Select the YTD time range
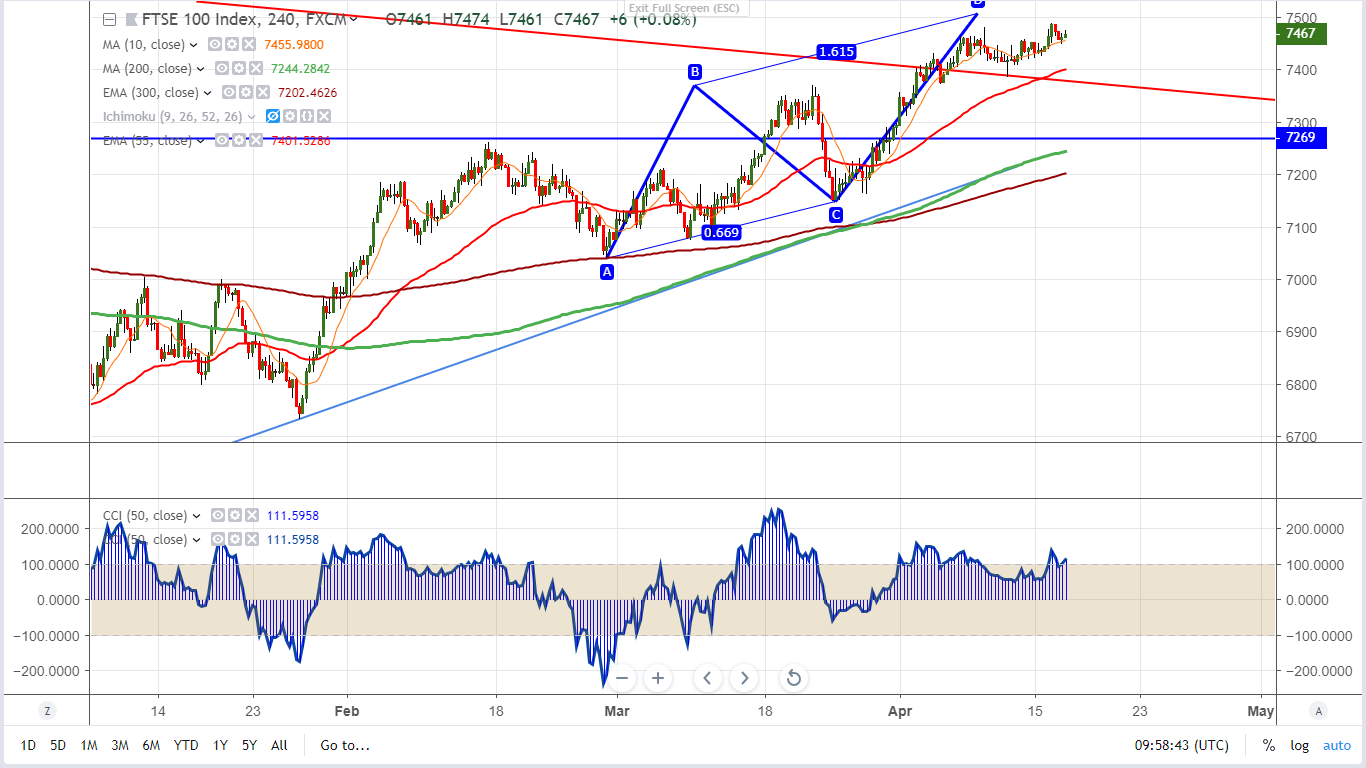1366x768 pixels. click(x=185, y=745)
